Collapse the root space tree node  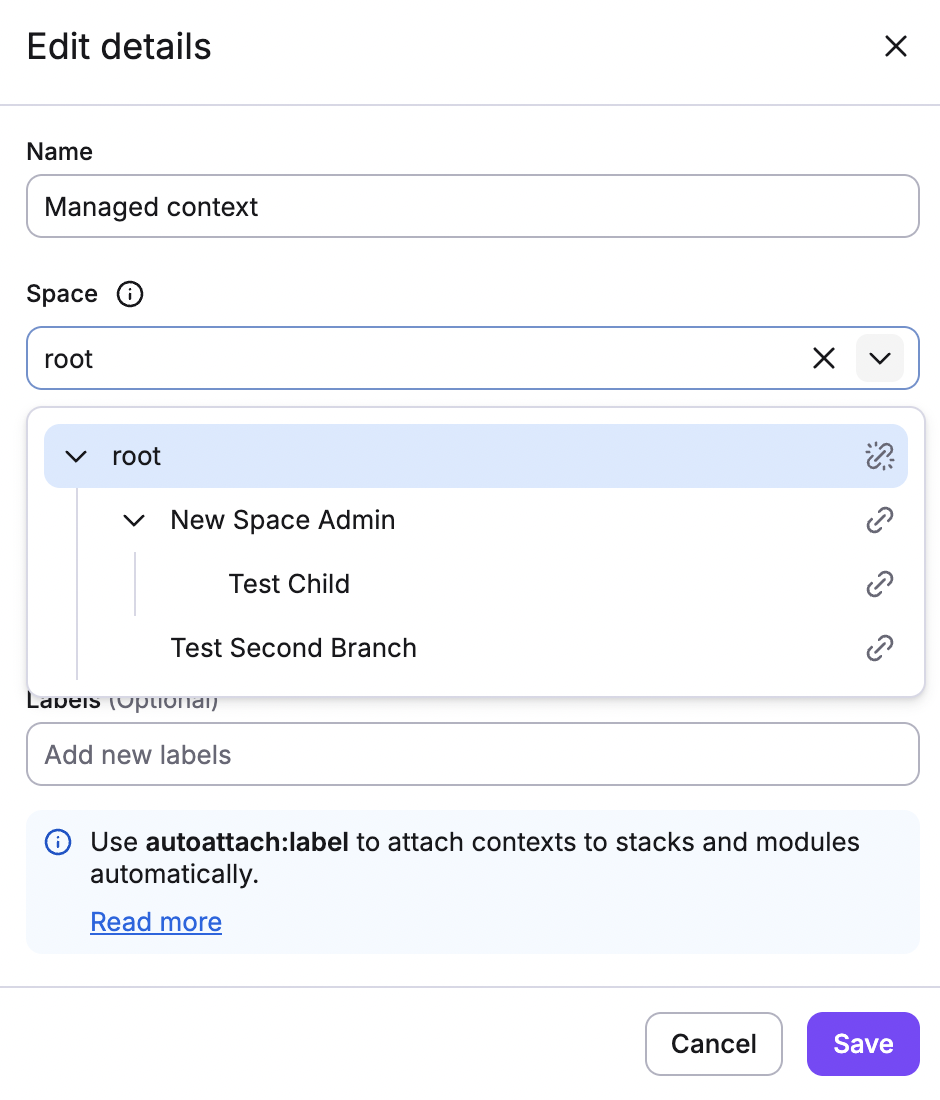(75, 456)
